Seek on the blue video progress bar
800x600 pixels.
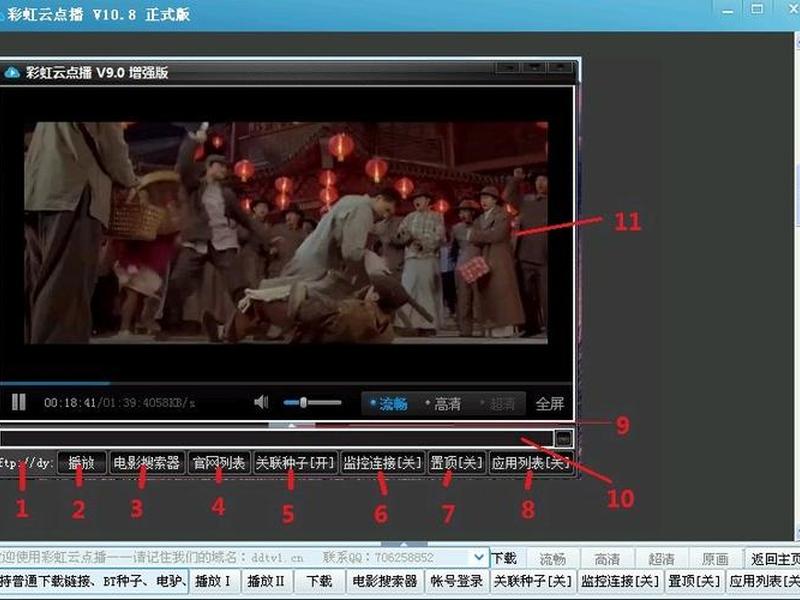[286, 383]
